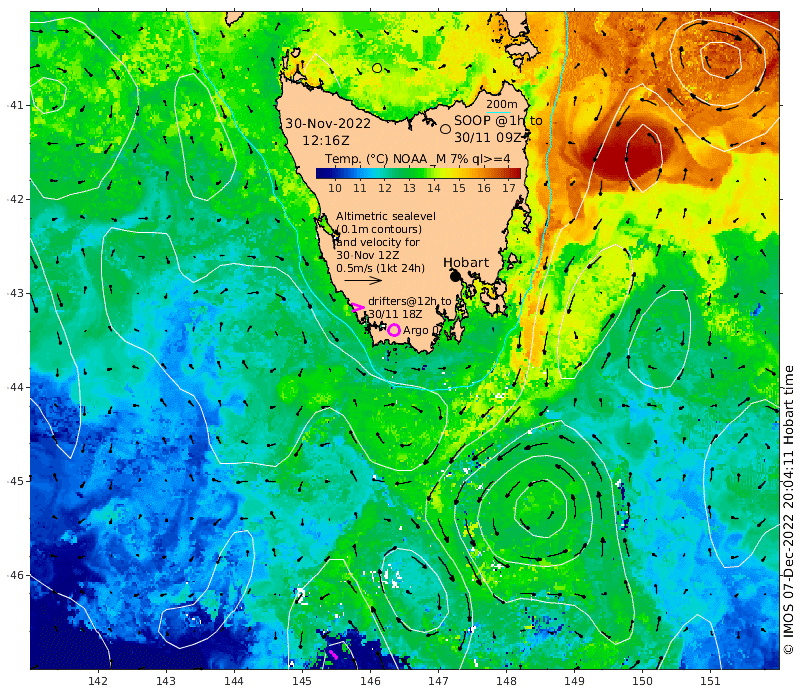Screen dimensions: 800x700
Task: Click the velocity scale reference arrow
Action: (x=363, y=280)
